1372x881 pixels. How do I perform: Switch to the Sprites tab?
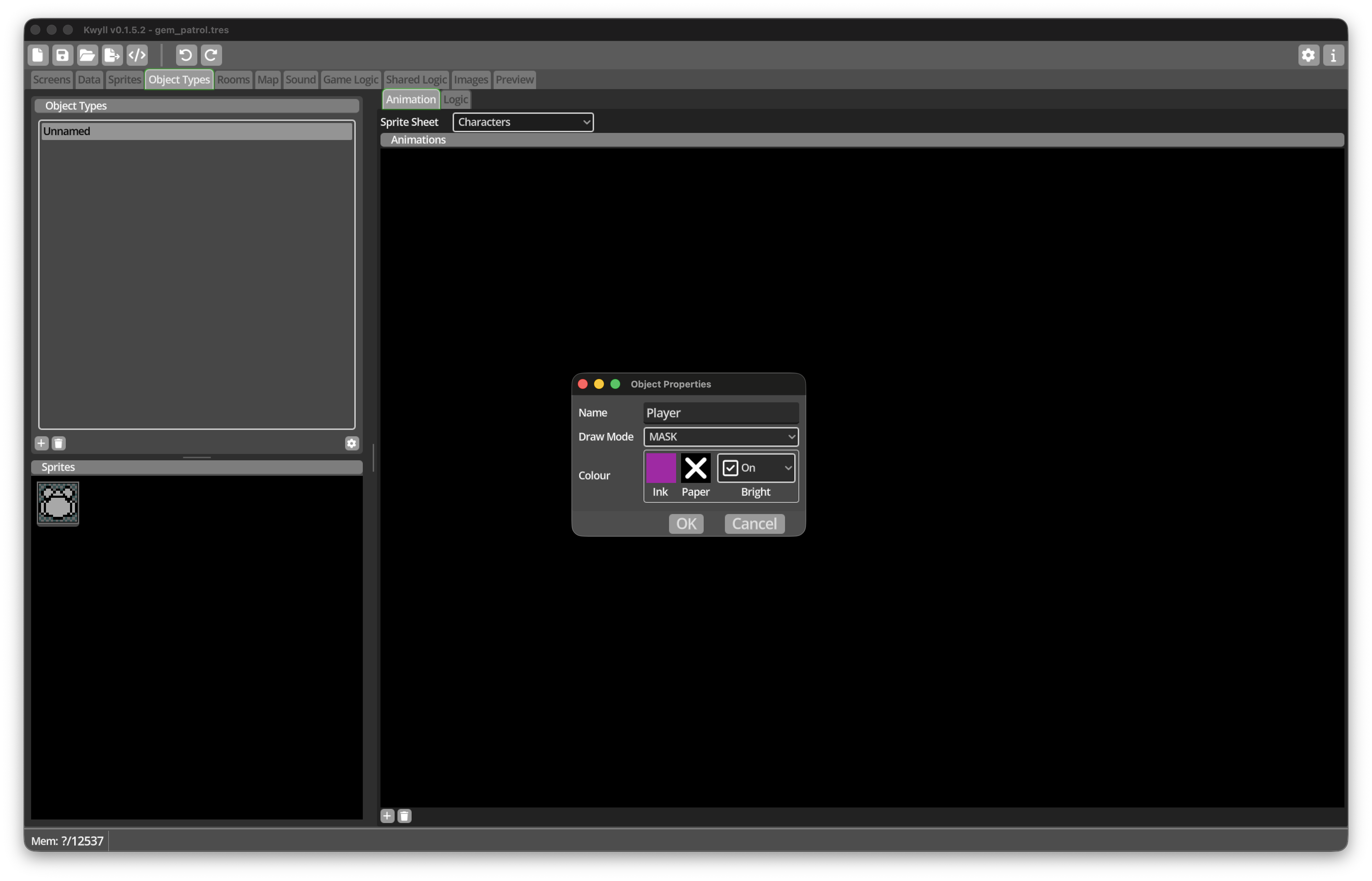(x=124, y=80)
